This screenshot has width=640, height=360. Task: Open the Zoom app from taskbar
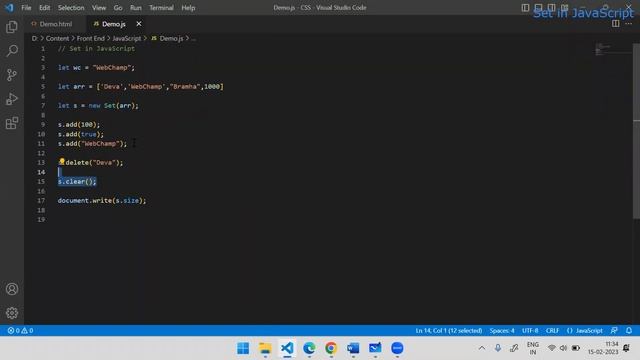point(397,348)
